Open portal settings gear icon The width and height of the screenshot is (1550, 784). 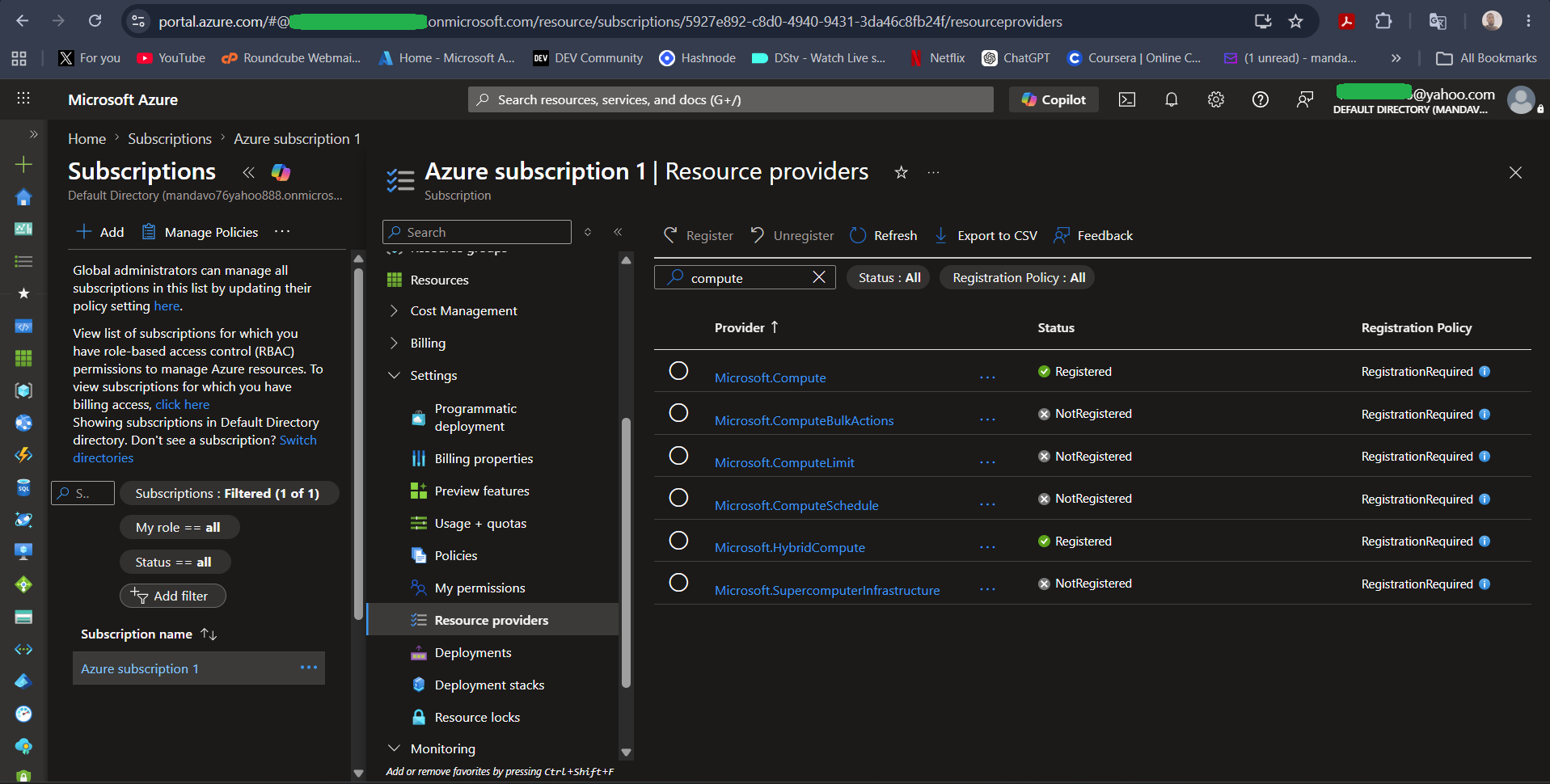point(1215,99)
